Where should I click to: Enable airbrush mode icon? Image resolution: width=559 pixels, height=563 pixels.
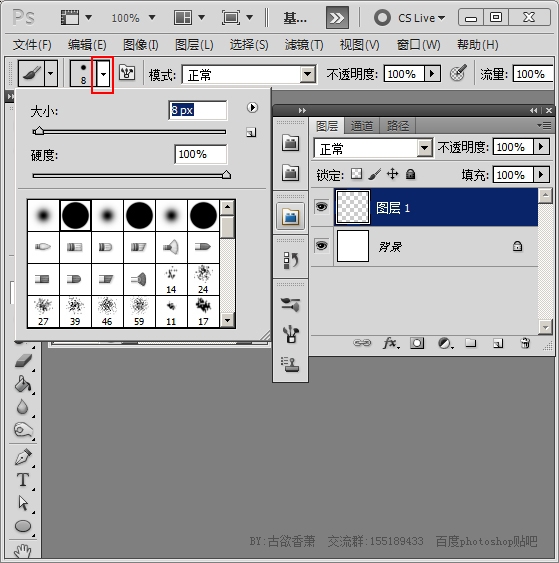pyautogui.click(x=458, y=73)
